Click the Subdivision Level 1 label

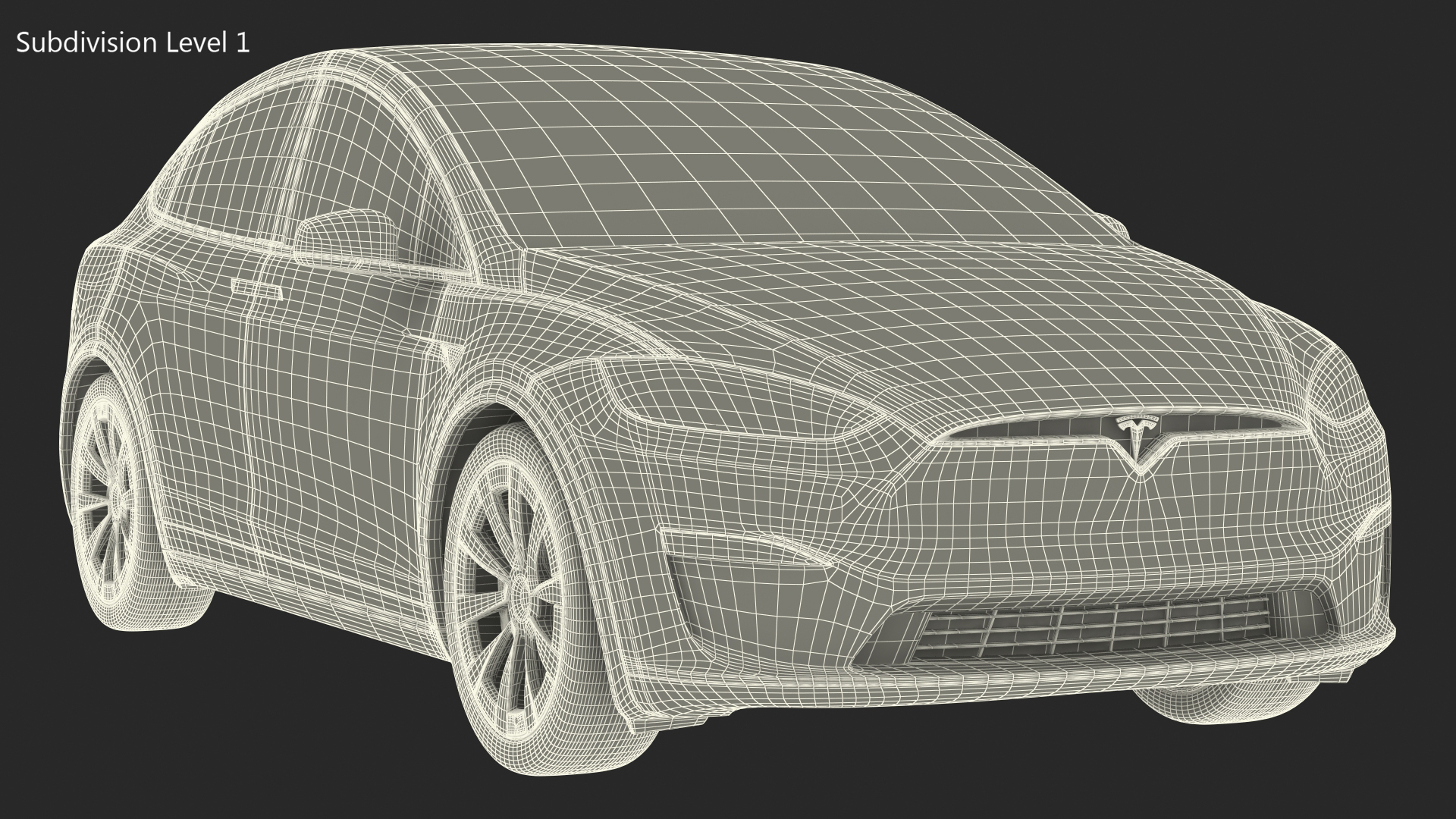point(133,43)
